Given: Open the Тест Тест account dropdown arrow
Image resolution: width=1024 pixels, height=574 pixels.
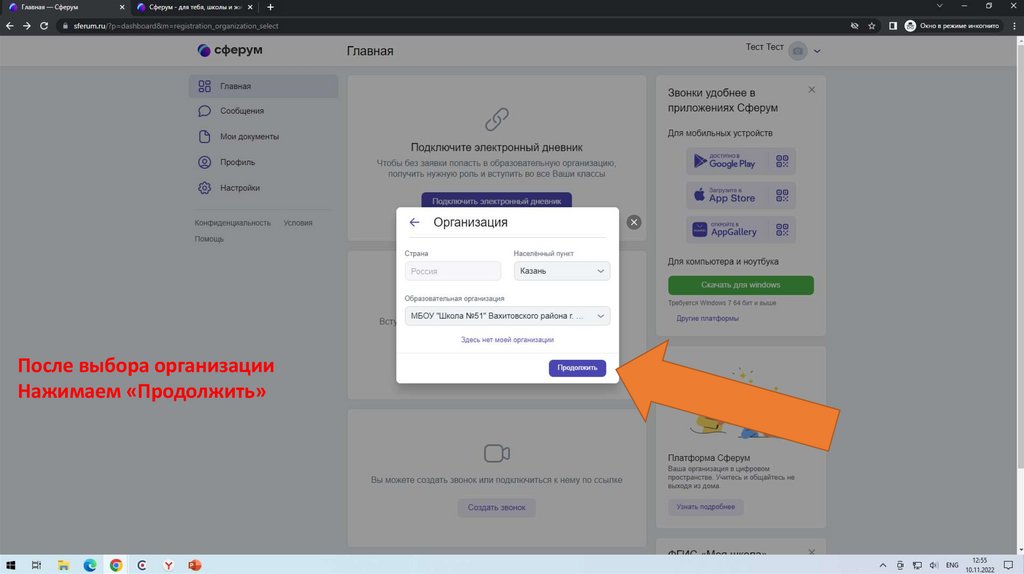Looking at the screenshot, I should tap(817, 51).
